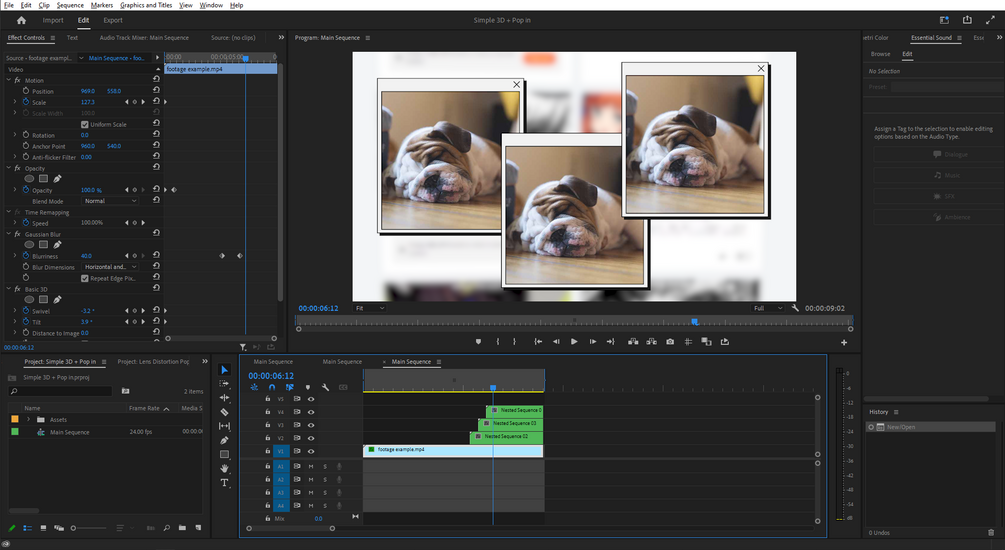The width and height of the screenshot is (1005, 550).
Task: Toggle the Uniform Scale checkbox
Action: (x=84, y=124)
